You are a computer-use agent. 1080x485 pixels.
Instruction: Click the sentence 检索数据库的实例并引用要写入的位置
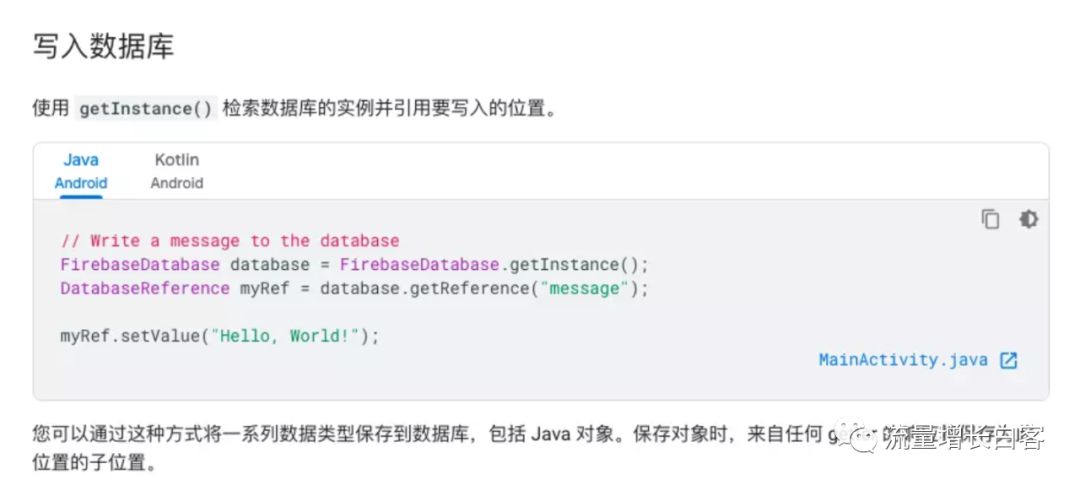click(x=389, y=109)
